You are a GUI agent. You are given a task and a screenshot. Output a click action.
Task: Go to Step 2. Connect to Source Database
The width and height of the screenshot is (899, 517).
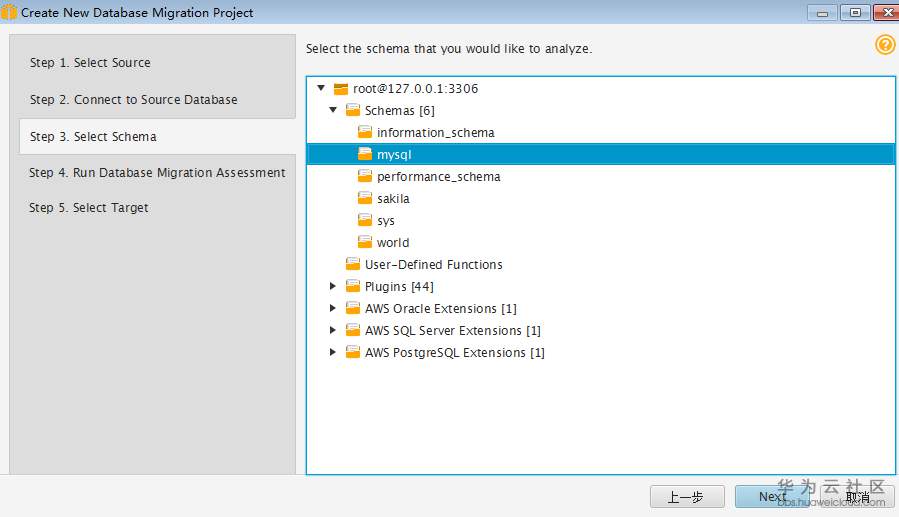tap(134, 100)
